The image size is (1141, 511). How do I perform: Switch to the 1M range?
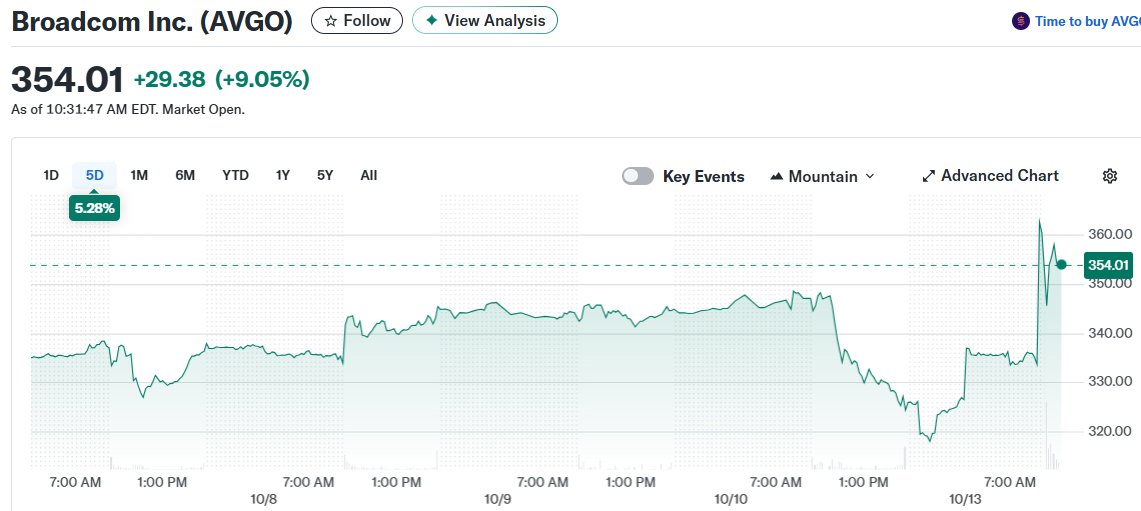[139, 175]
